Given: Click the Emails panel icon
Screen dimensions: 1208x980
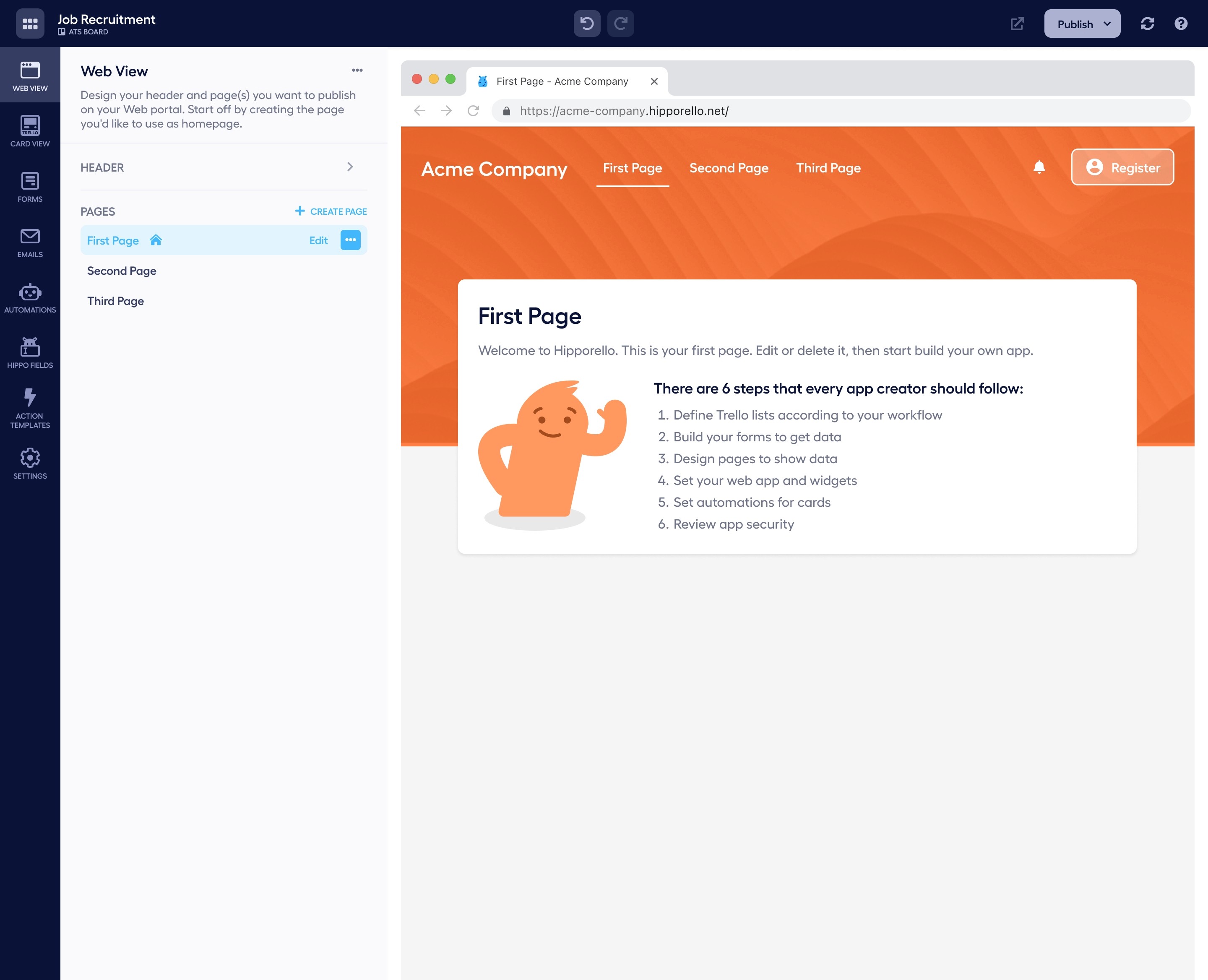Looking at the screenshot, I should click(x=30, y=243).
